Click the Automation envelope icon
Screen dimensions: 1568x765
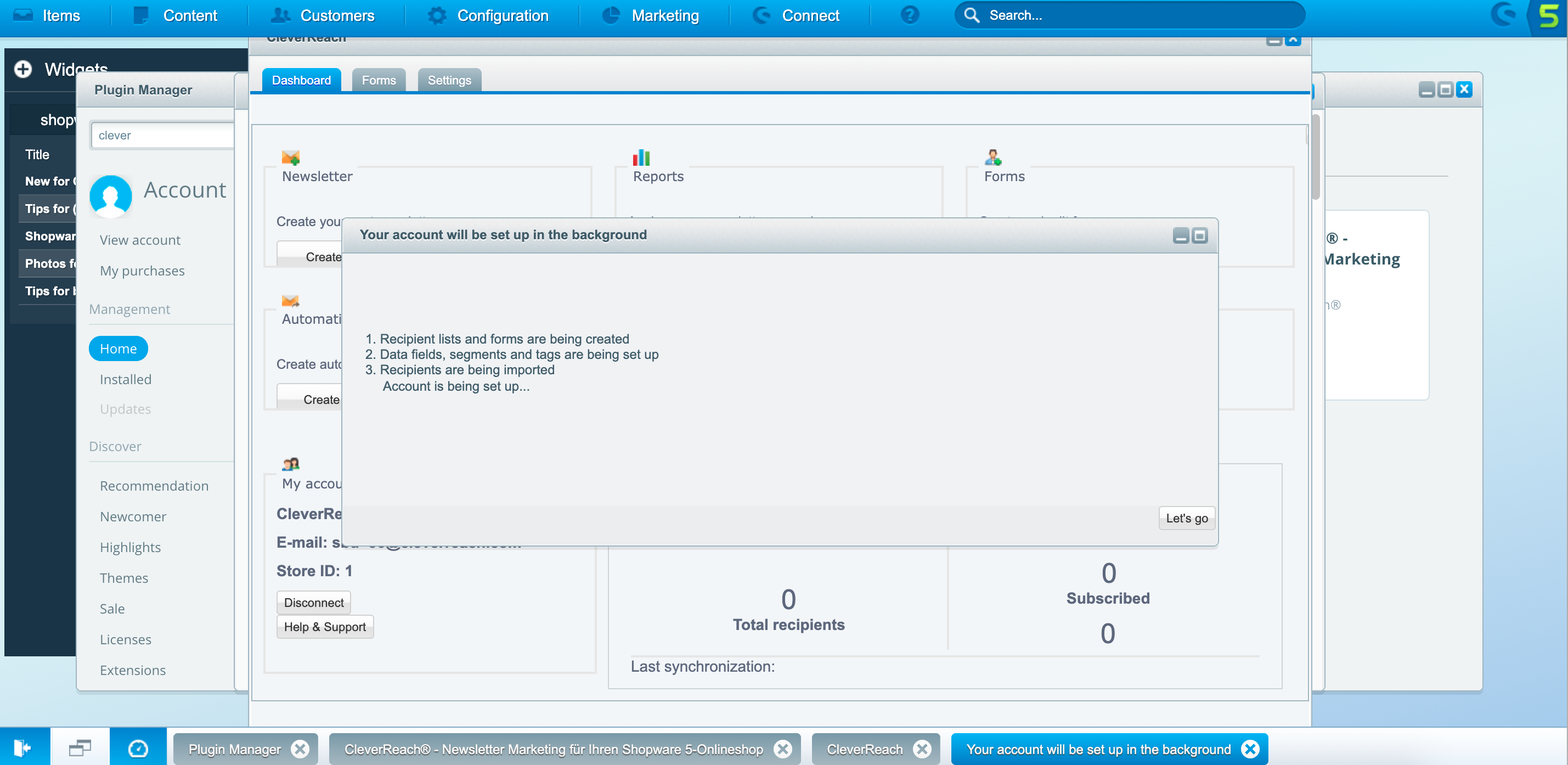pos(290,301)
